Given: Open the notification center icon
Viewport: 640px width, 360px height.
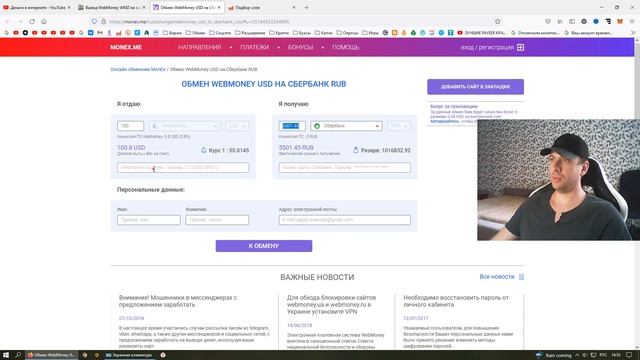Looking at the screenshot, I should click(629, 355).
